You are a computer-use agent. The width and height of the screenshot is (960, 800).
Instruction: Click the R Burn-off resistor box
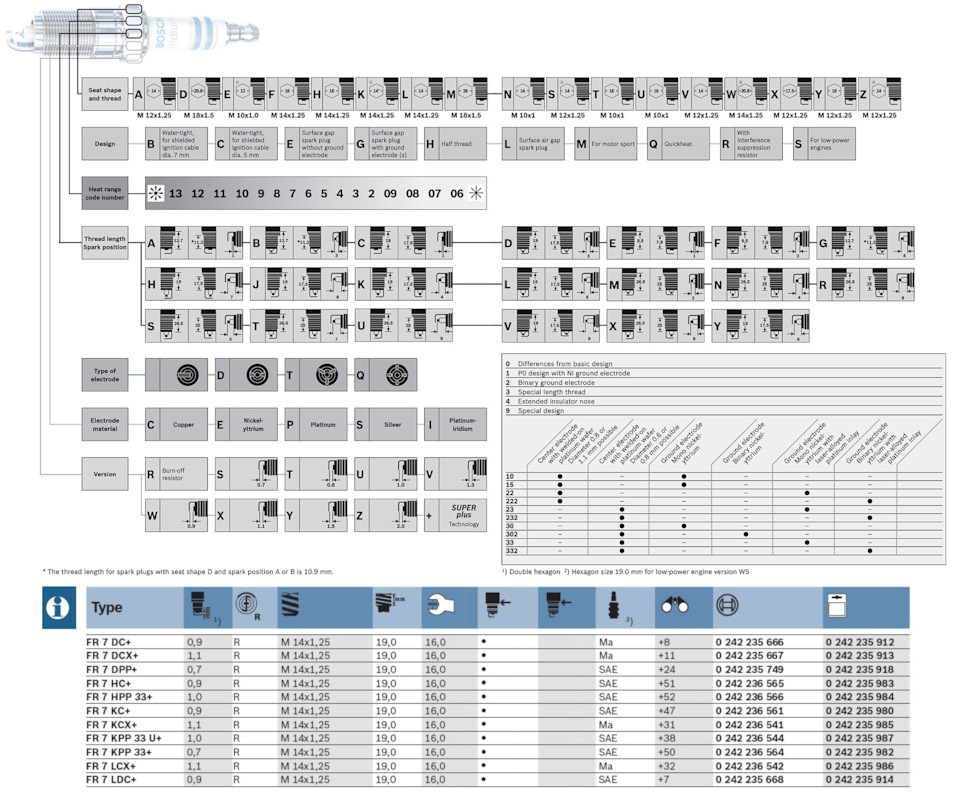click(x=176, y=474)
